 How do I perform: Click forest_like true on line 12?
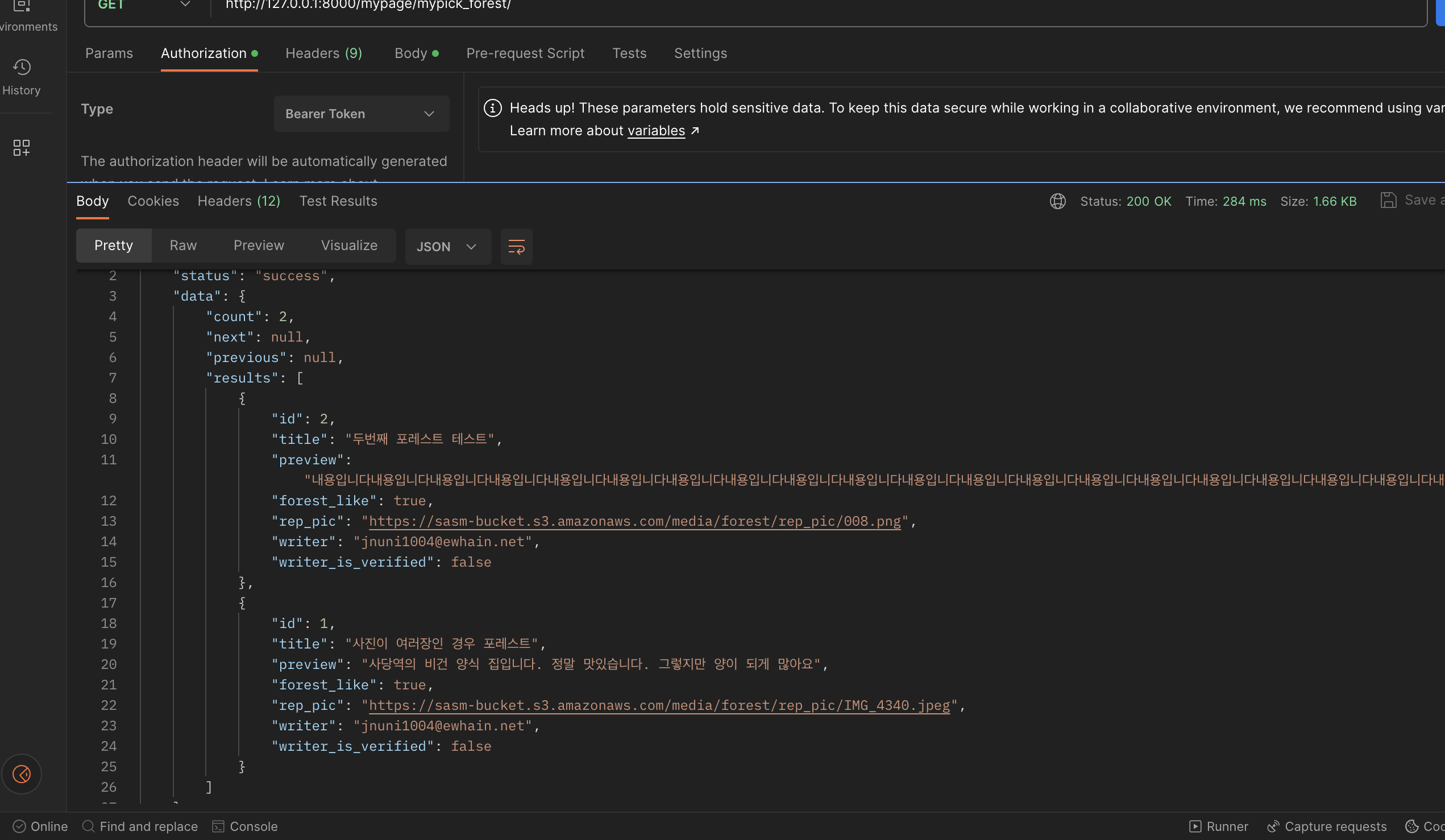352,501
